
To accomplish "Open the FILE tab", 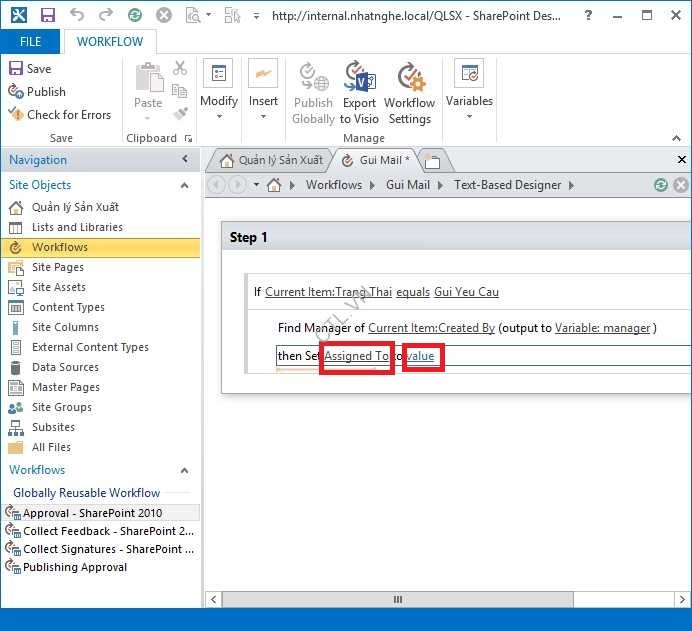I will (x=30, y=42).
